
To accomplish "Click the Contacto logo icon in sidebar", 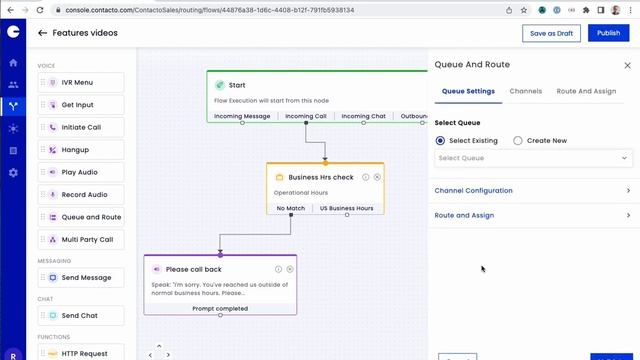I will pyautogui.click(x=13, y=31).
